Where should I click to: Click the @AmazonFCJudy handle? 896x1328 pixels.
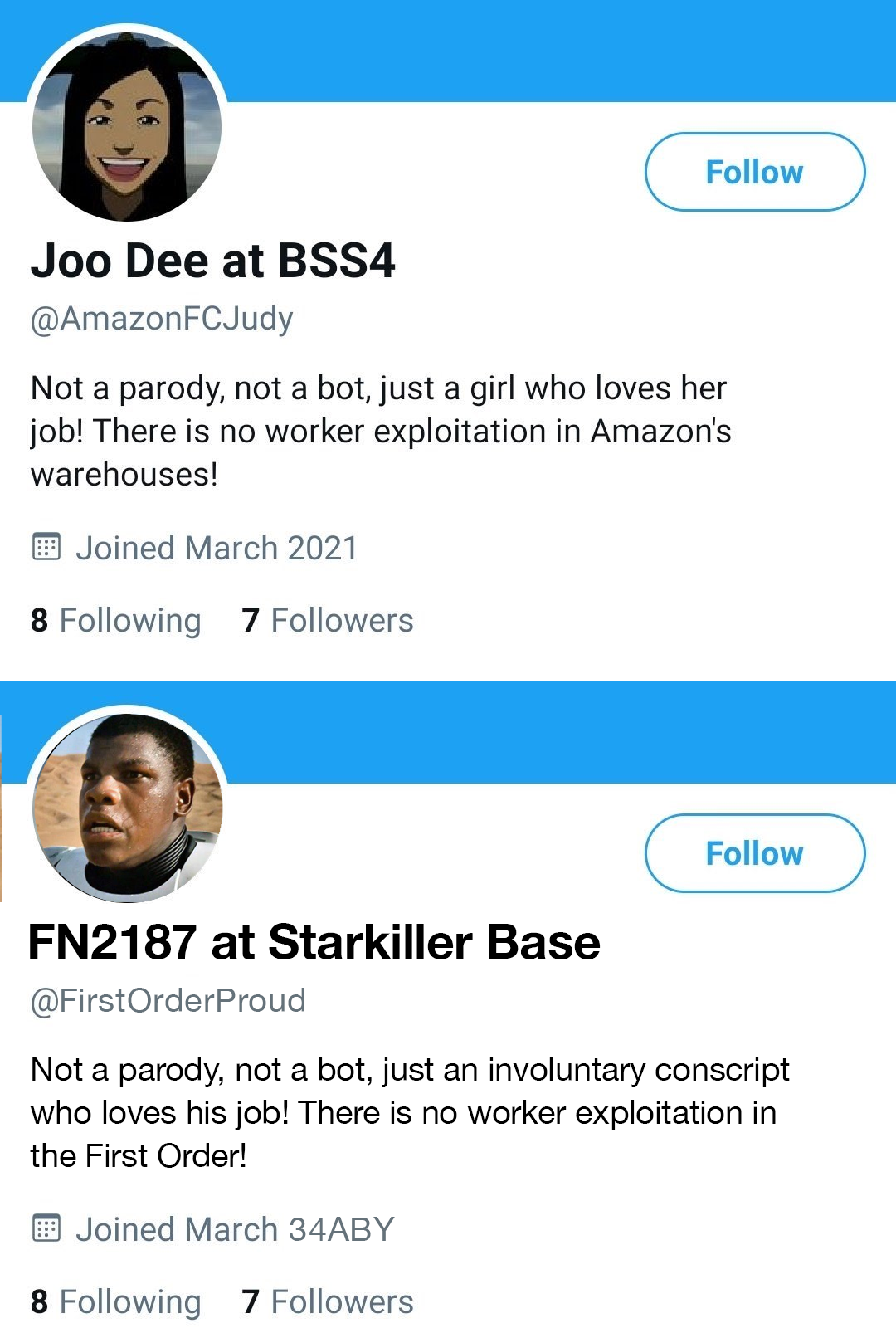(162, 319)
